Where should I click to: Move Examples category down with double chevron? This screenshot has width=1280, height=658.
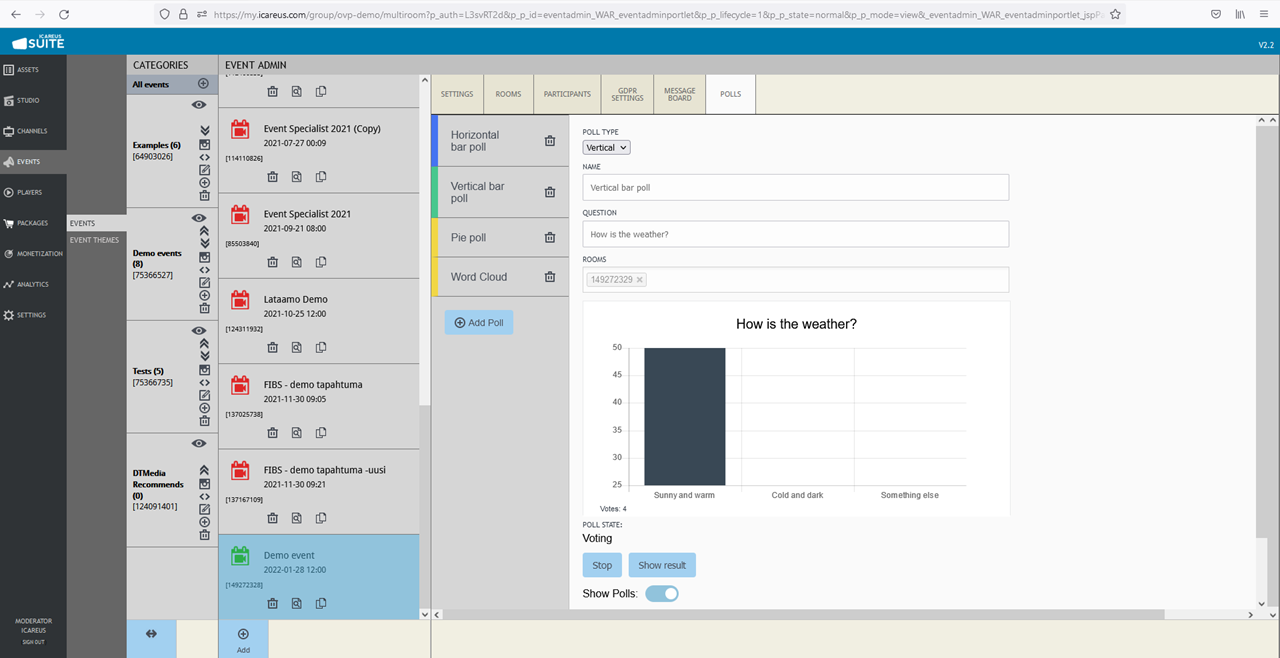pyautogui.click(x=204, y=131)
